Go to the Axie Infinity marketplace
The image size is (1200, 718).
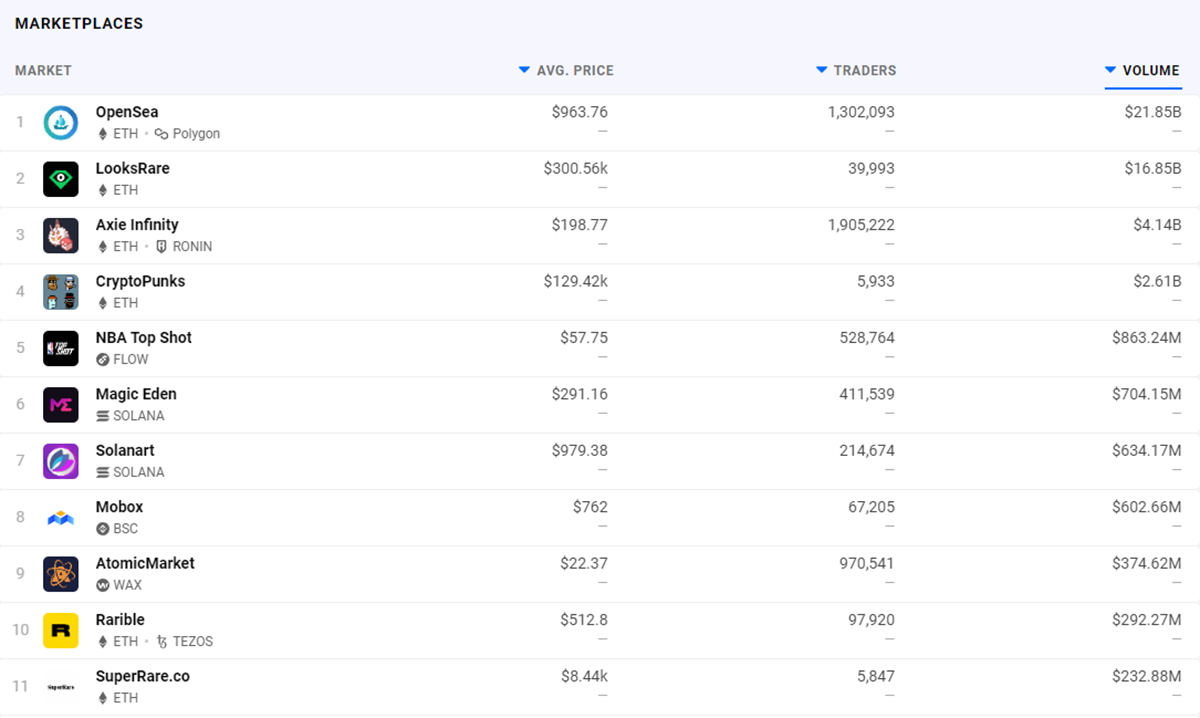137,225
